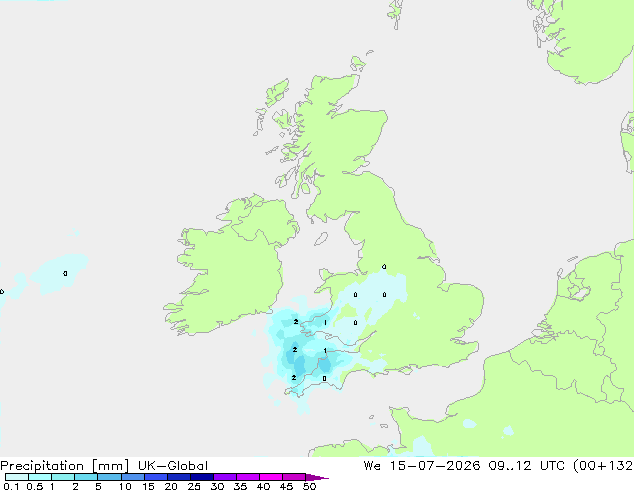The width and height of the screenshot is (634, 490).
Task: Select the 2–5 mm legend swatch
Action: [86, 477]
